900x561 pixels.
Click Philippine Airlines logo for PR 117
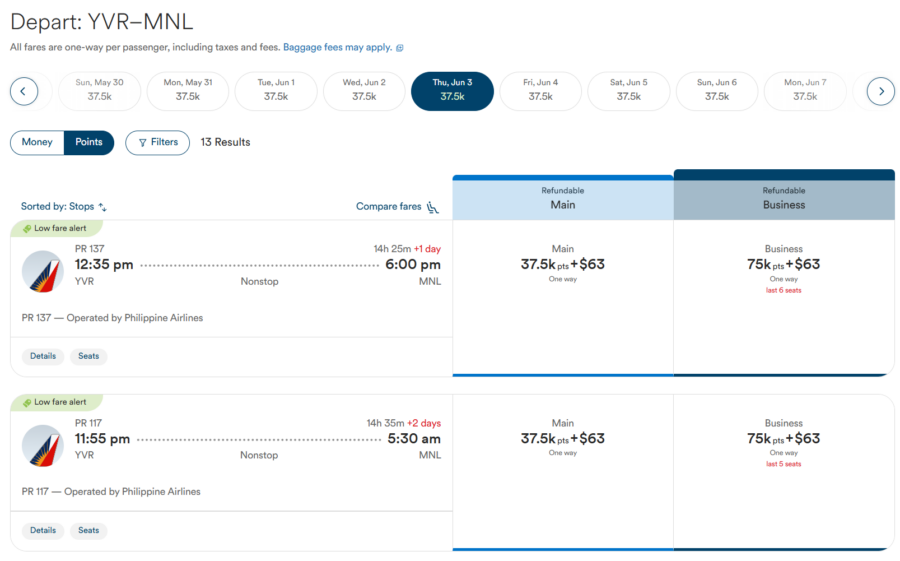pyautogui.click(x=42, y=446)
